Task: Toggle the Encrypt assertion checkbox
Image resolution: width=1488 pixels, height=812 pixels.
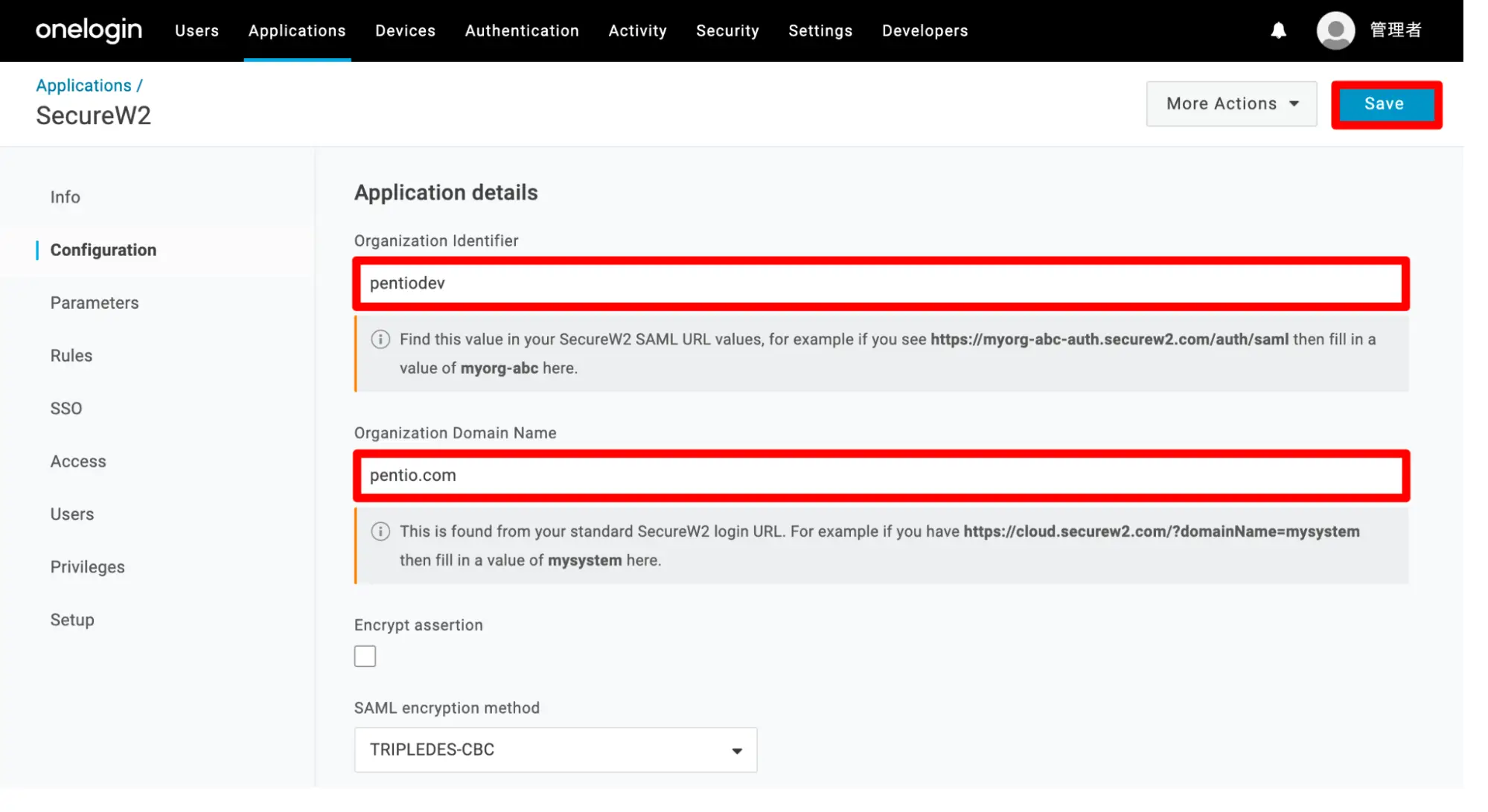Action: coord(365,656)
